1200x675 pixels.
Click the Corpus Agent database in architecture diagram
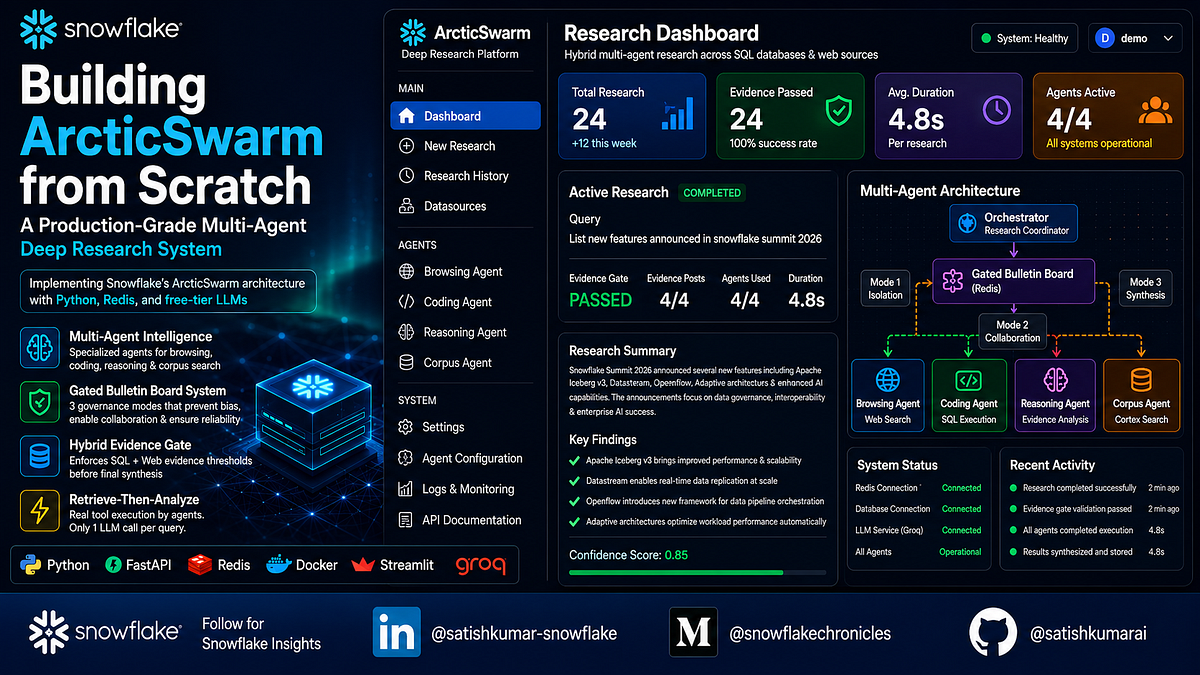click(1142, 381)
